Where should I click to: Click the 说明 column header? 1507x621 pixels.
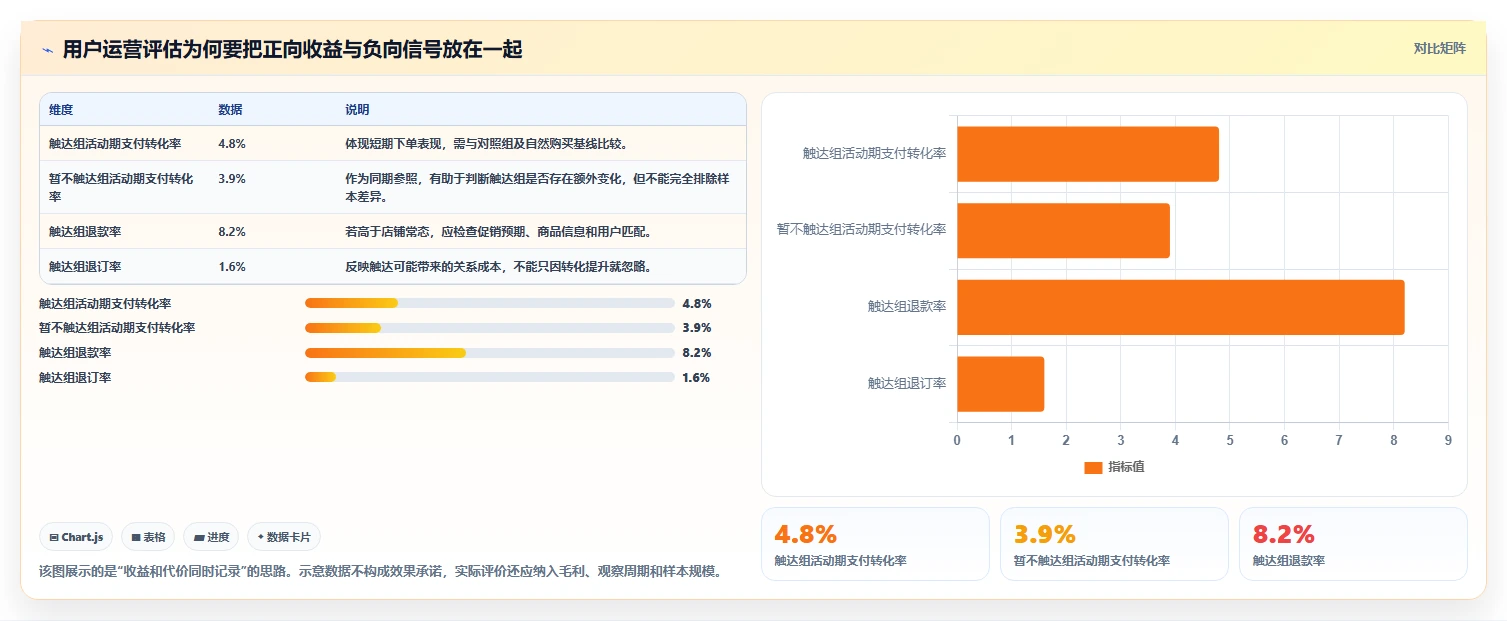357,110
